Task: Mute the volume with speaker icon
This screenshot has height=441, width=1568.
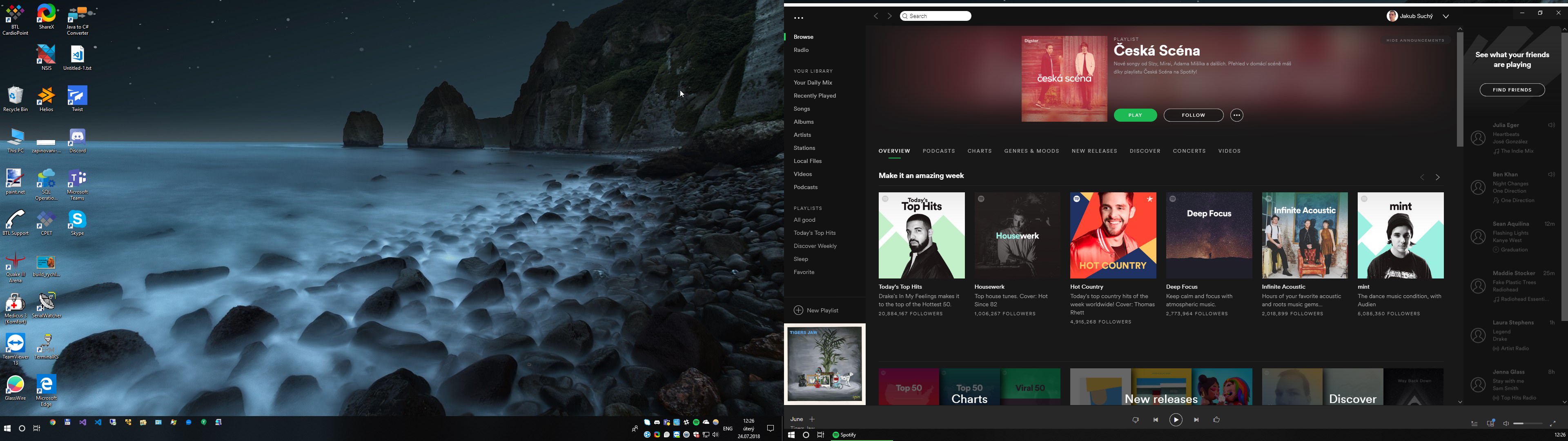Action: 1506,424
